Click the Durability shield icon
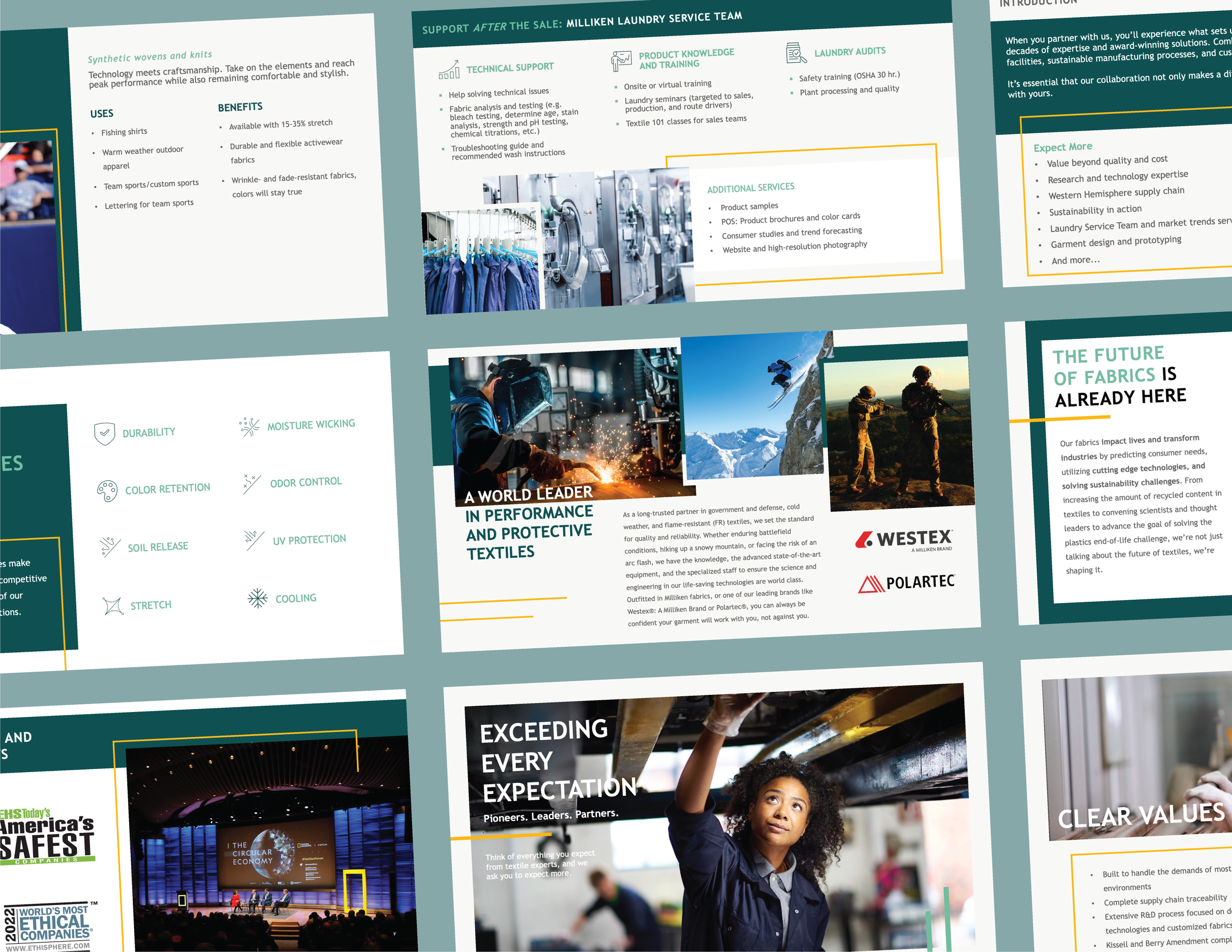The image size is (1232, 952). [x=104, y=433]
